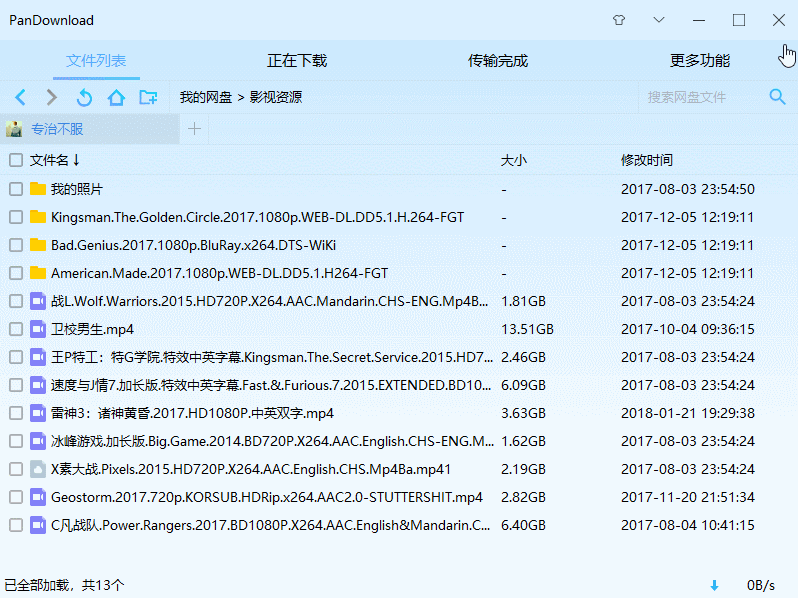
Task: Click video icon of Geostorm file
Action: click(x=38, y=497)
